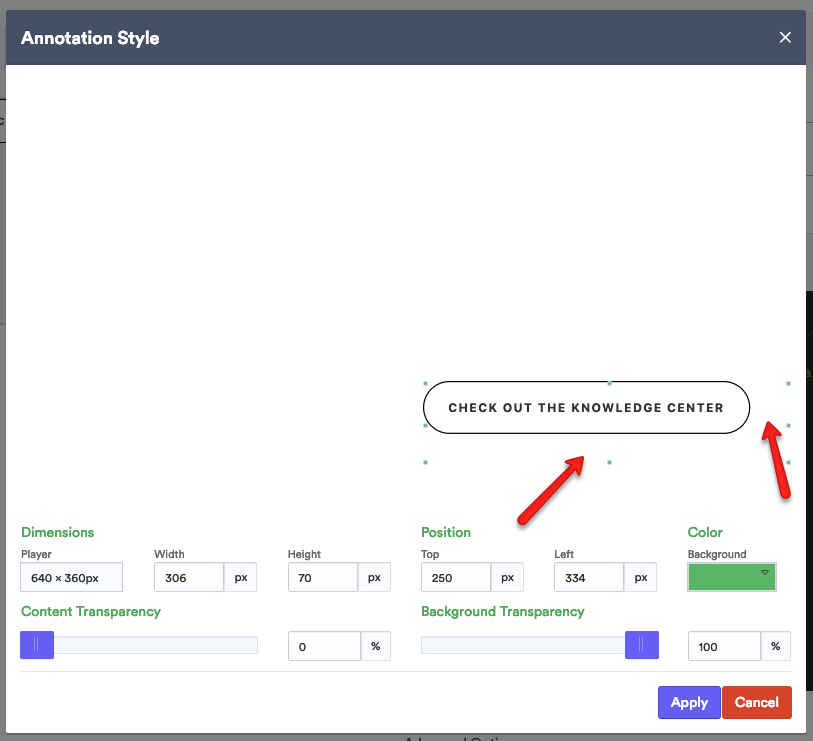
Task: Click the px unit label beside Top
Action: (x=507, y=577)
